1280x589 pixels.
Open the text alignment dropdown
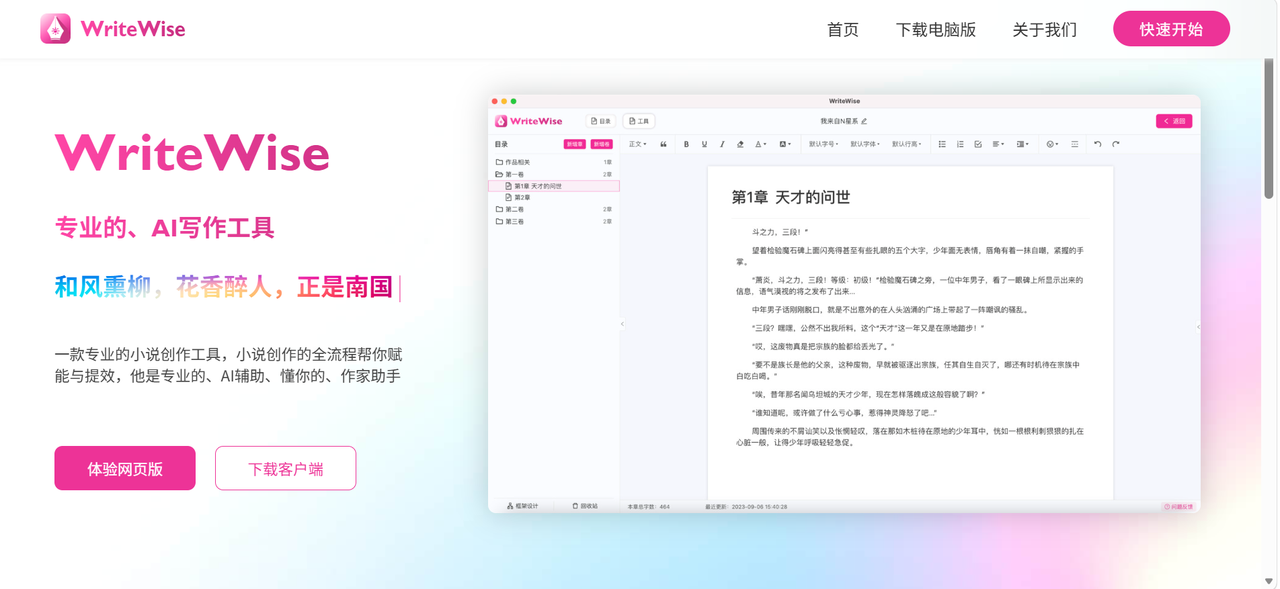point(998,145)
